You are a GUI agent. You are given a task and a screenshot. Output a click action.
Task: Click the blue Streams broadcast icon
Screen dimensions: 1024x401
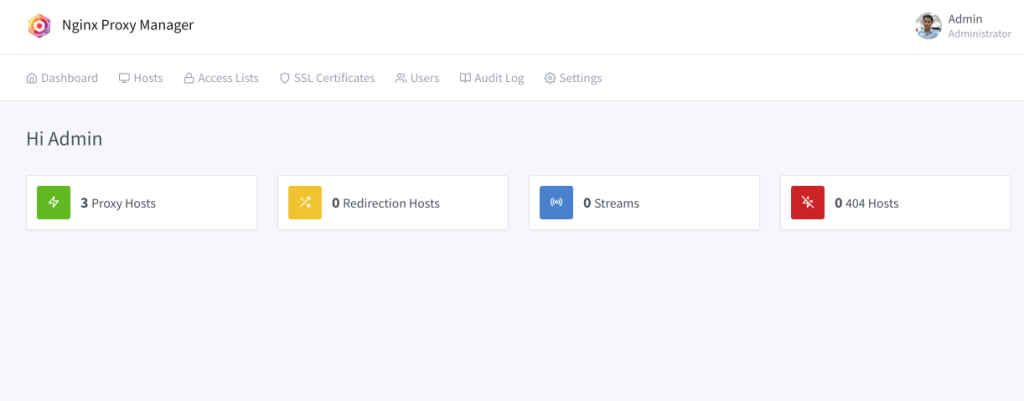[x=556, y=203]
